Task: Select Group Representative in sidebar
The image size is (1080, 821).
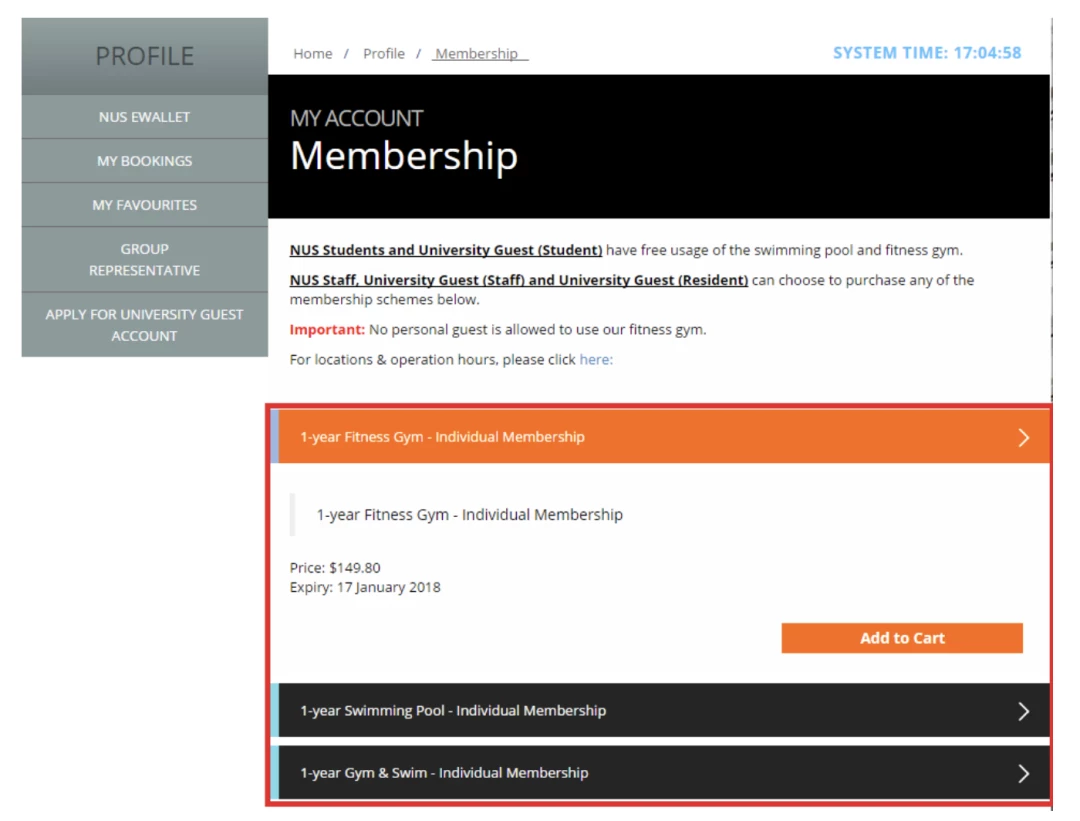Action: (145, 260)
